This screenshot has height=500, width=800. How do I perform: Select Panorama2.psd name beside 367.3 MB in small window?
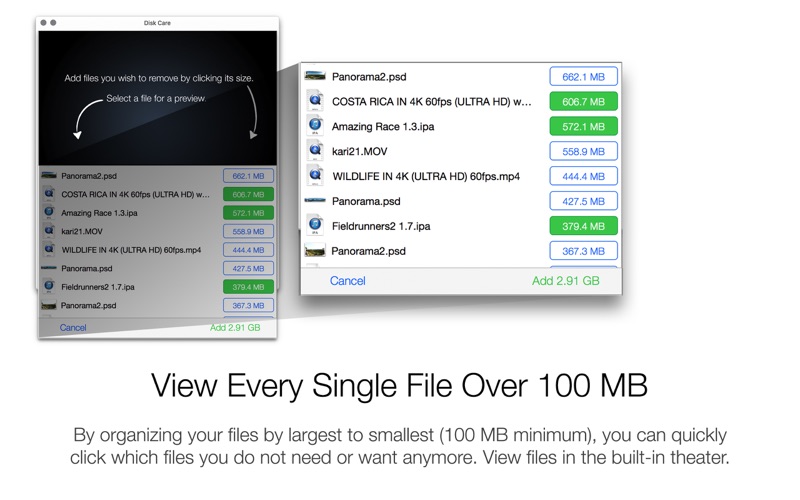(88, 306)
